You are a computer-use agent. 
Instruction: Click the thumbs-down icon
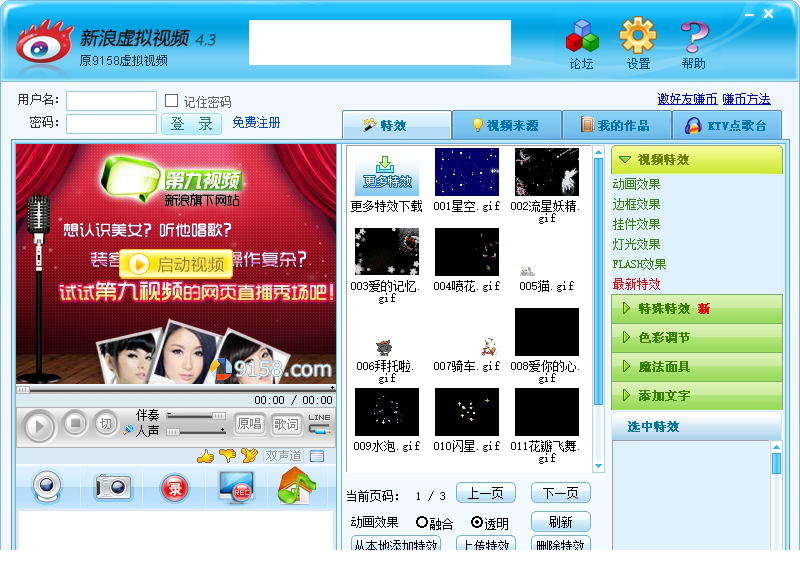[x=228, y=455]
